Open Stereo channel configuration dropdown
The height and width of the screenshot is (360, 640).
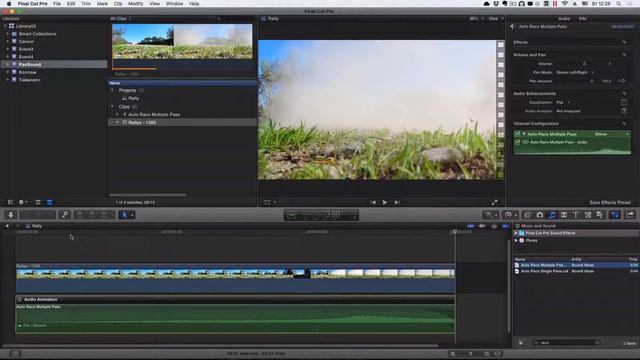point(612,134)
